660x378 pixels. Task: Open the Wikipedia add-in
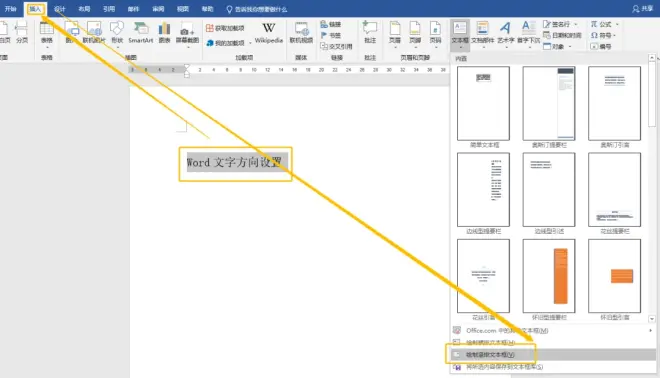pyautogui.click(x=269, y=33)
